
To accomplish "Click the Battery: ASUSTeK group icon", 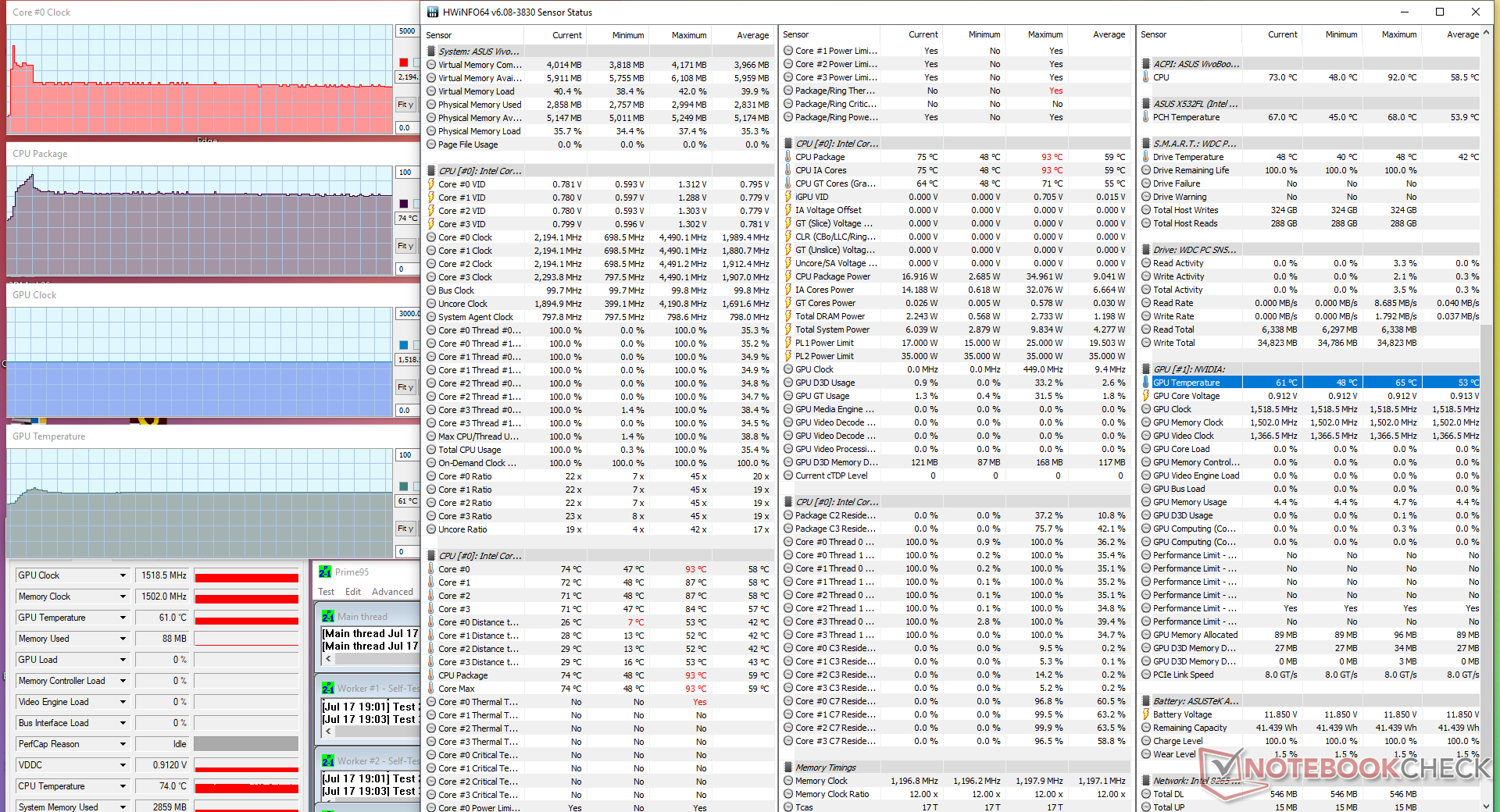I will [1146, 701].
